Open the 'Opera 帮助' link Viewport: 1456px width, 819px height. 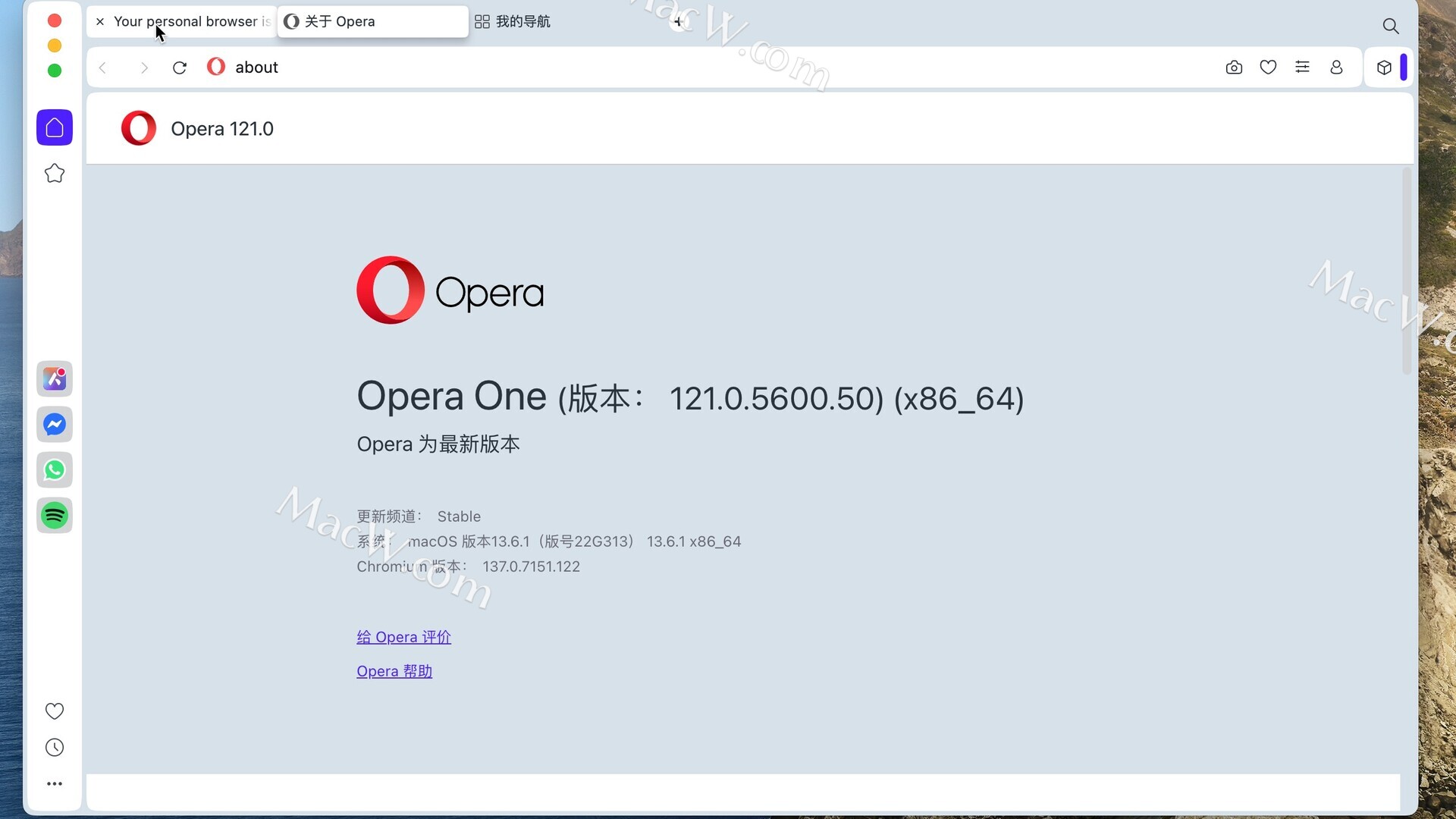pyautogui.click(x=394, y=671)
